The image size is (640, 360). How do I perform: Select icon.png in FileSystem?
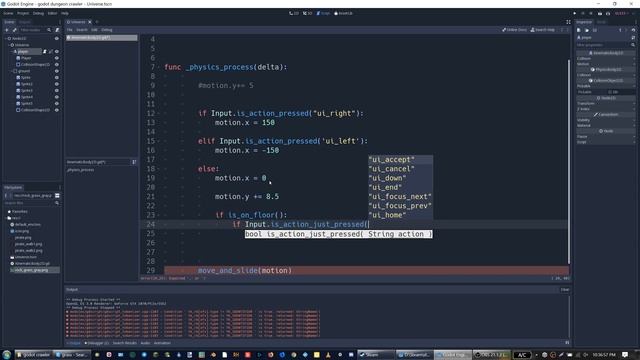(x=22, y=231)
